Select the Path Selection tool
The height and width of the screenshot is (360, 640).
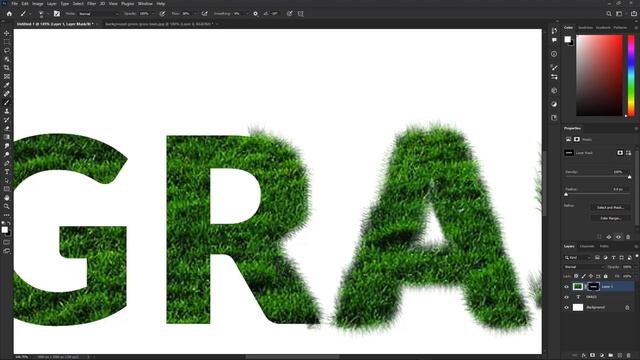click(x=7, y=180)
